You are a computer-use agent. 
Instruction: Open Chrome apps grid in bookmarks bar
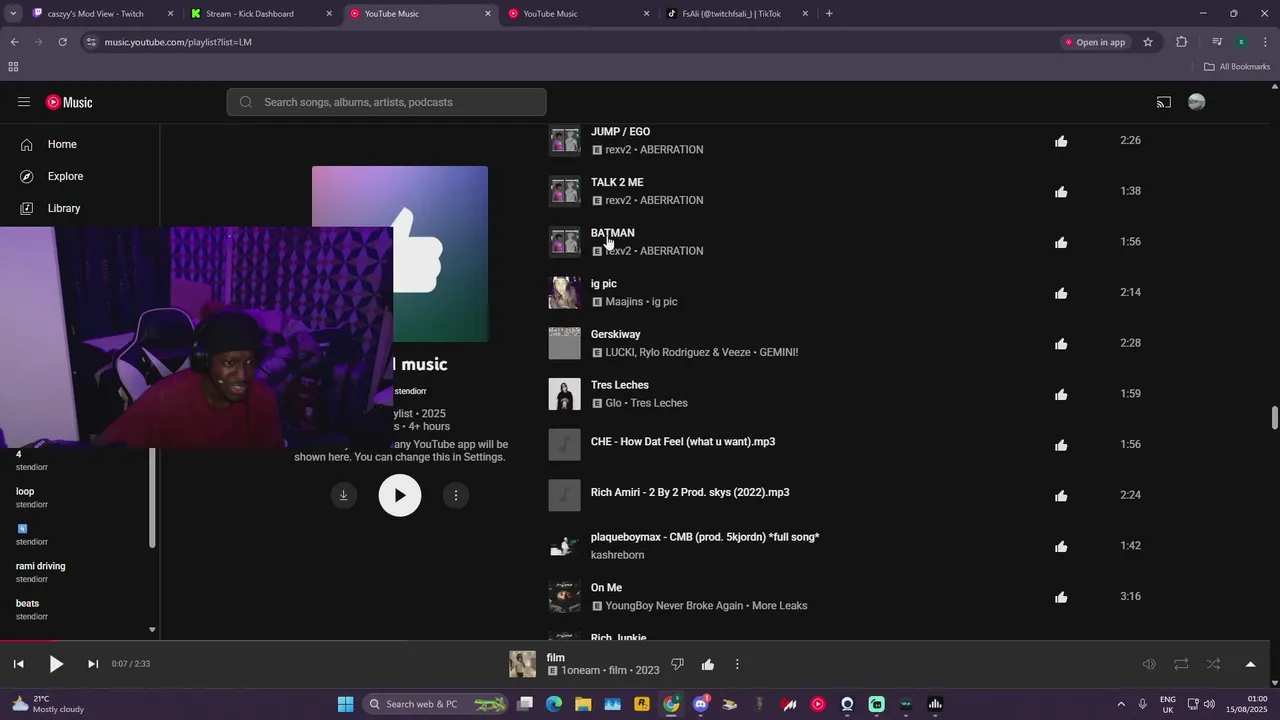(13, 67)
